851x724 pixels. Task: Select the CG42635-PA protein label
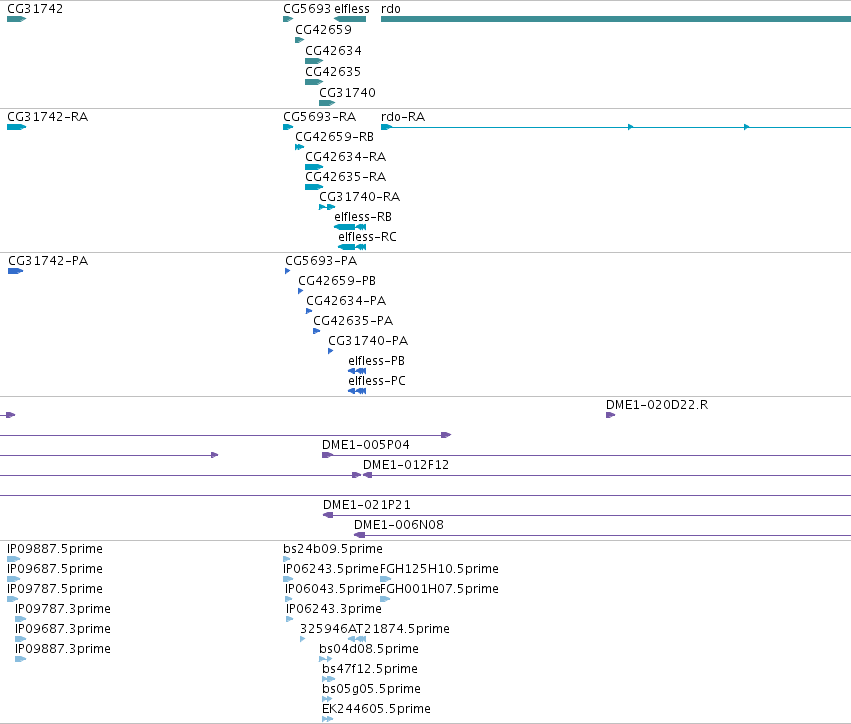[x=353, y=321]
